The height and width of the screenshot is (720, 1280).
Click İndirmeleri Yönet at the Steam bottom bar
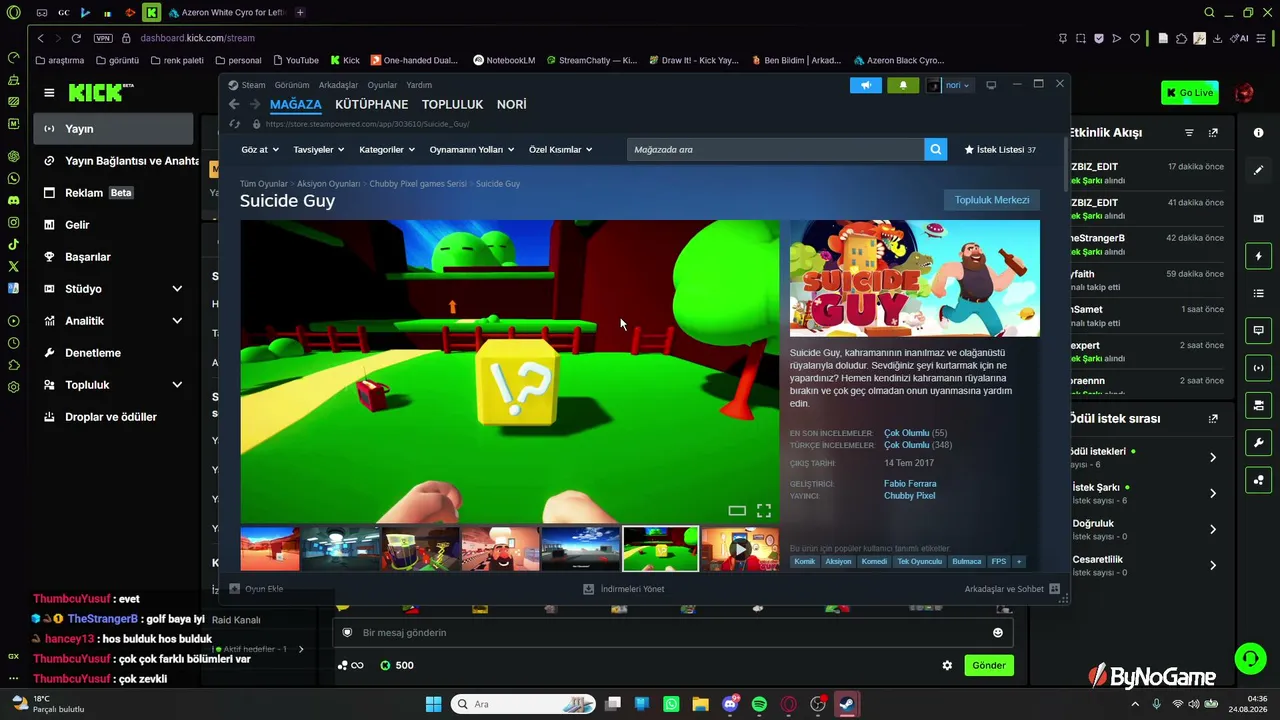coord(624,589)
